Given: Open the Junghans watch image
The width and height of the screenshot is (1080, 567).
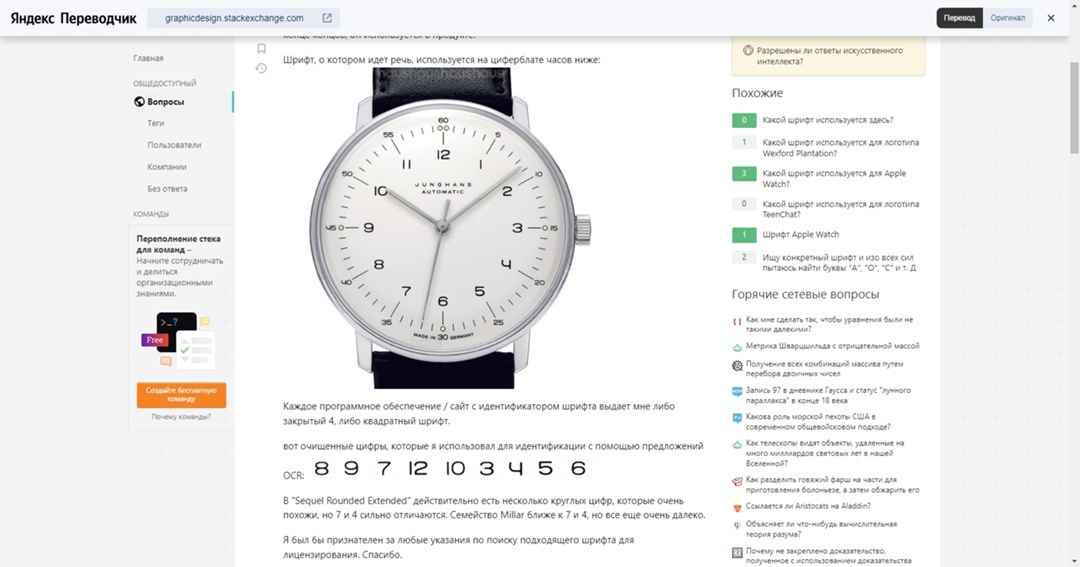Looking at the screenshot, I should tap(449, 228).
